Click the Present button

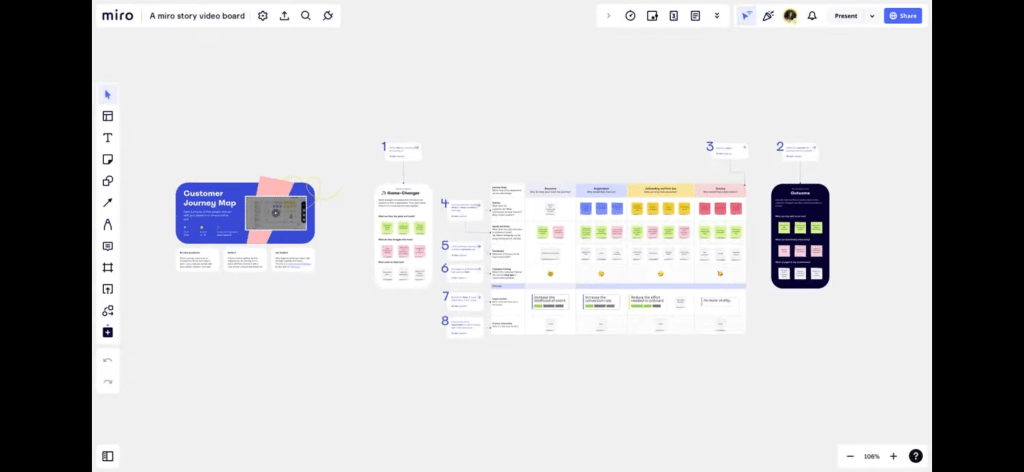tap(846, 16)
